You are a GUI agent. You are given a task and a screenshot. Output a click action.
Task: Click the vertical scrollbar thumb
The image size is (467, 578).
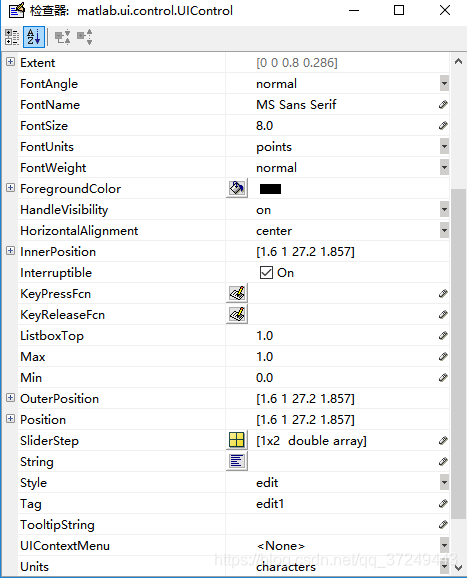click(458, 354)
